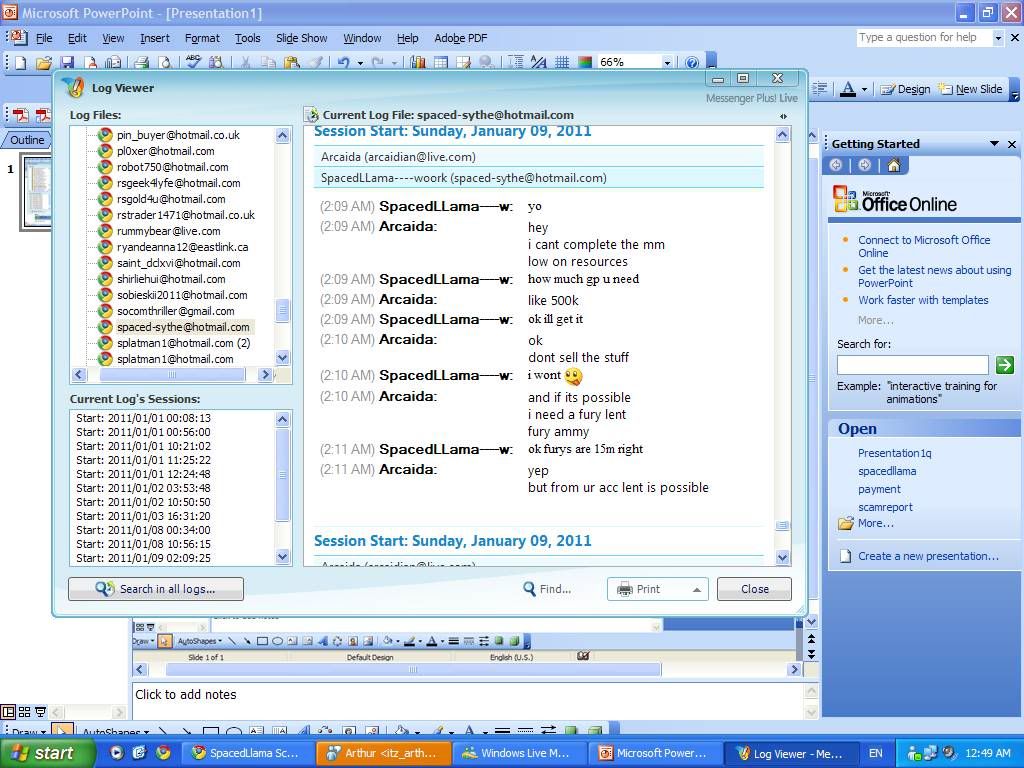The image size is (1024, 768).
Task: Open Microsoft PowerPoint Help question-mark icon
Action: (x=692, y=63)
